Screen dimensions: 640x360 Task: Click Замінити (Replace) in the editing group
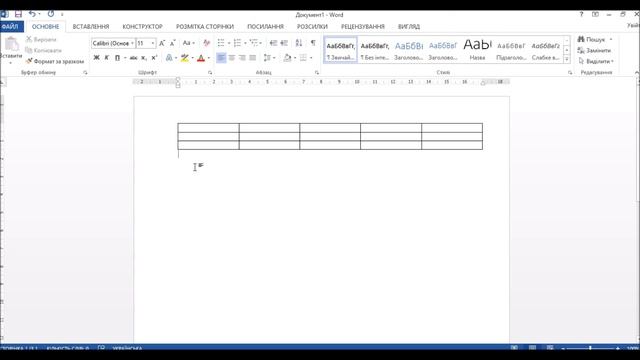tap(594, 51)
